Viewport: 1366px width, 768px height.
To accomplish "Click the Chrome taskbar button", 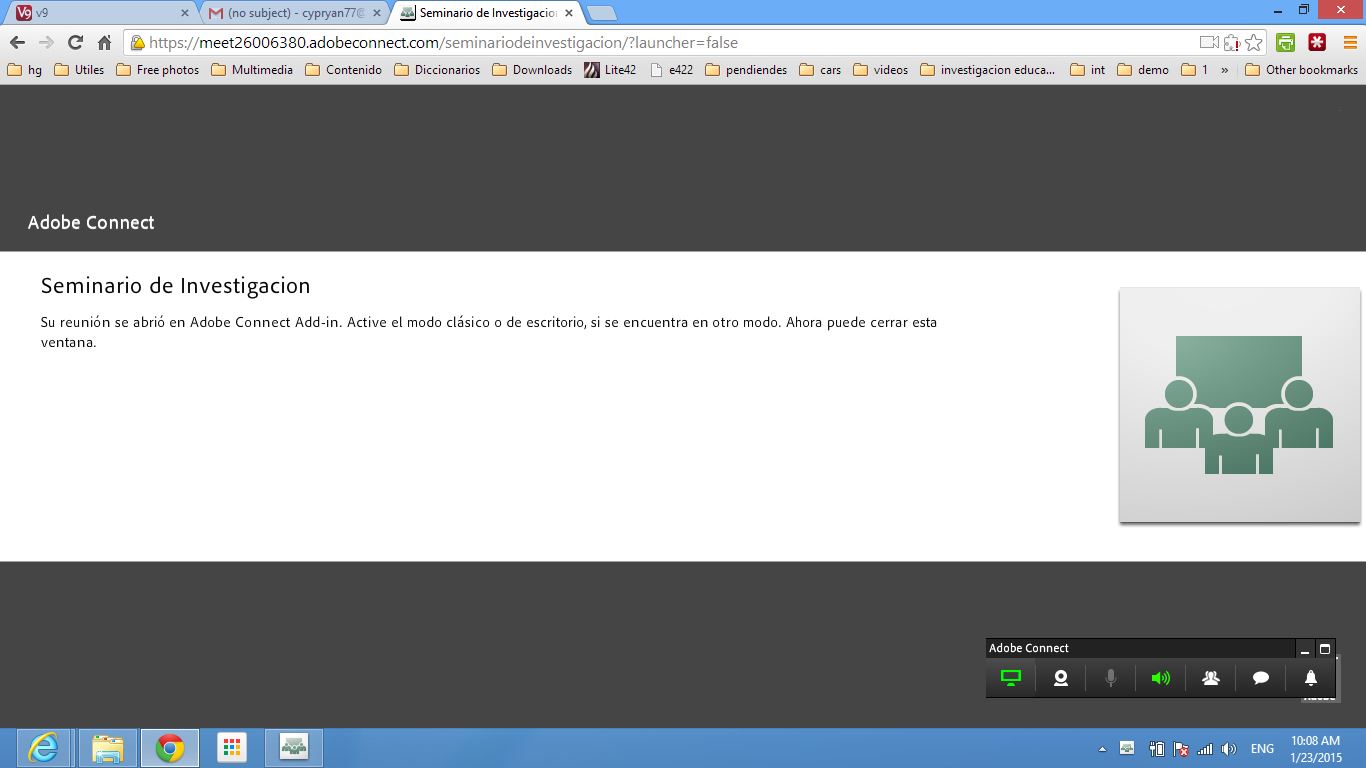I will (x=170, y=748).
